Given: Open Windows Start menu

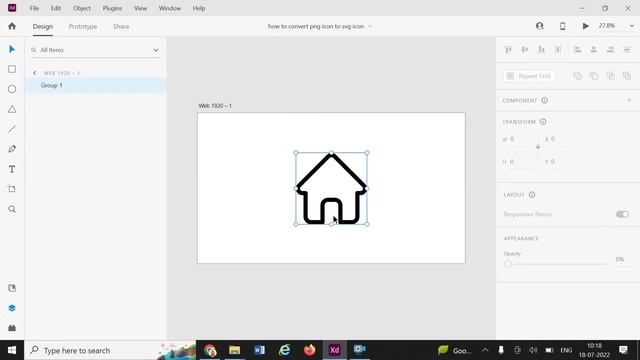Looking at the screenshot, I should 12,350.
